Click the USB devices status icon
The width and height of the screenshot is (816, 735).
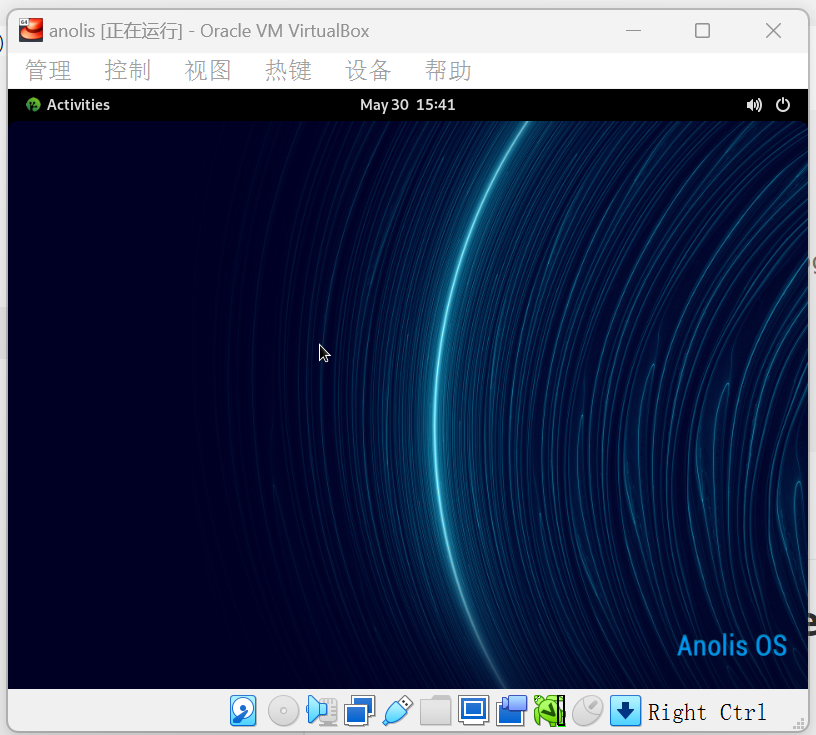pyautogui.click(x=398, y=711)
